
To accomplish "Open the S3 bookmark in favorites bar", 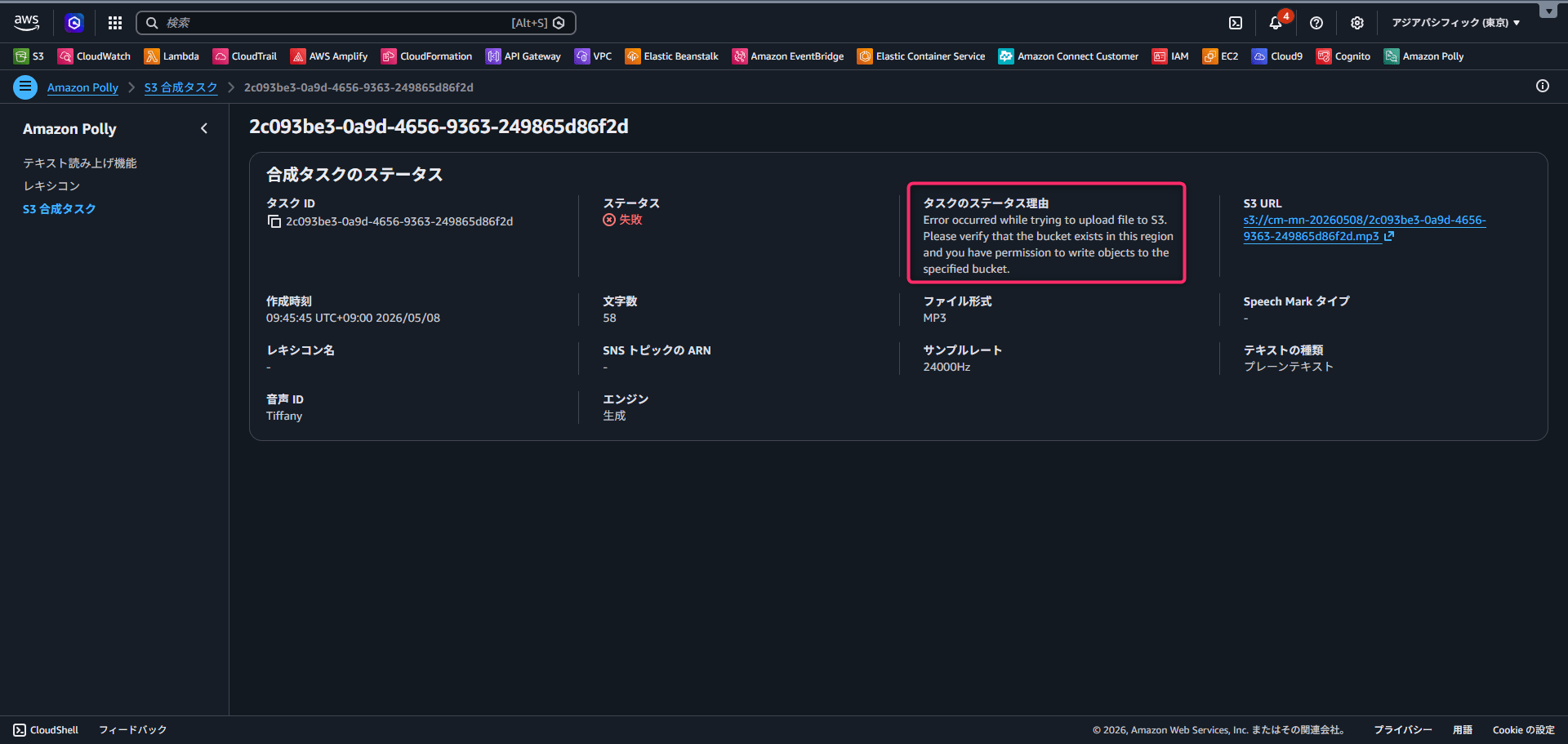I will (x=29, y=56).
